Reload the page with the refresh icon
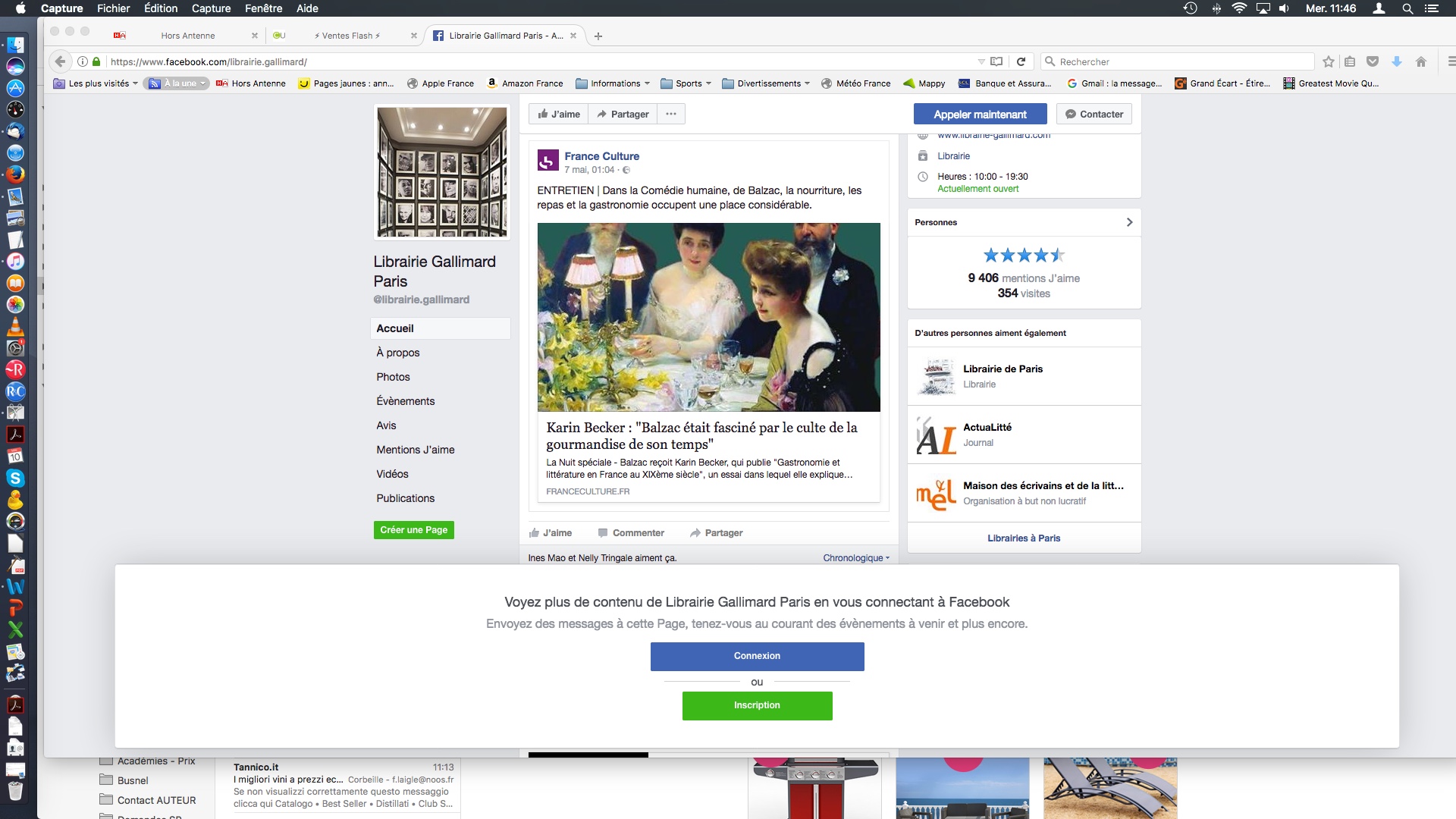This screenshot has width=1456, height=819. pos(1021,61)
